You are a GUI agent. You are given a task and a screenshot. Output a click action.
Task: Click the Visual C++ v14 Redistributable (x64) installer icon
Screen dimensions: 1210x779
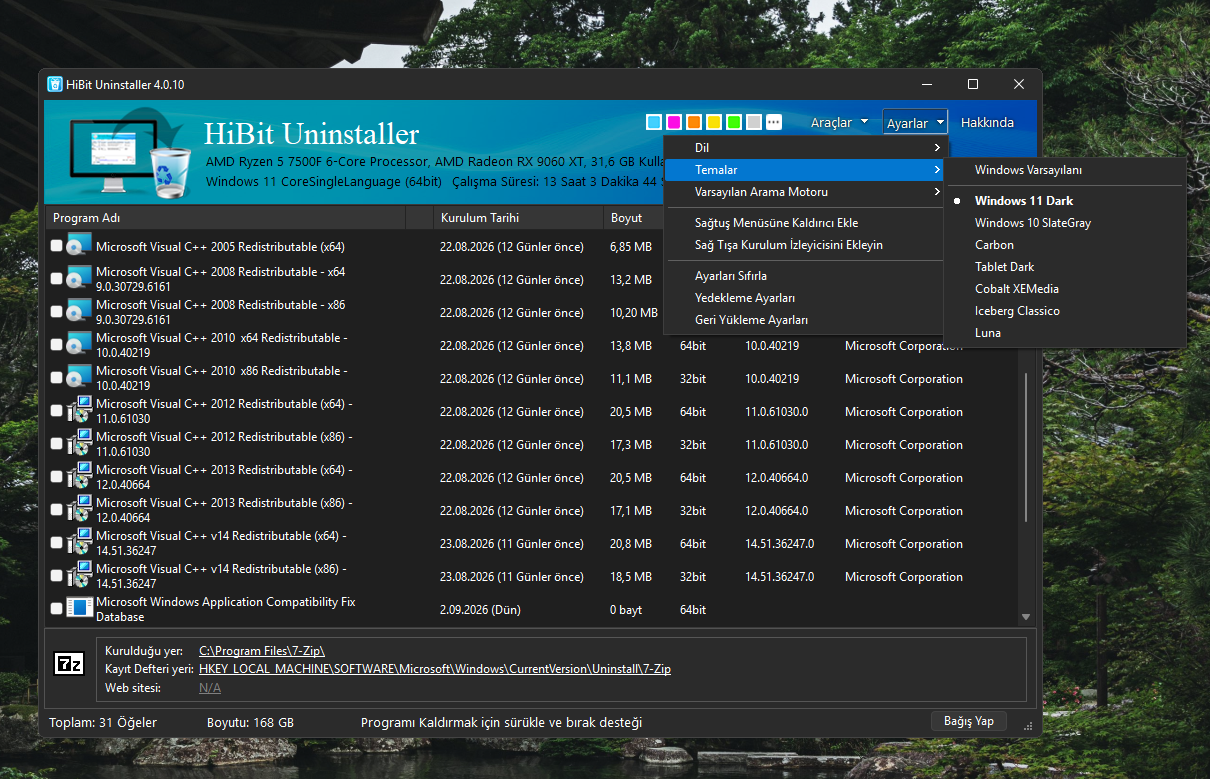[79, 543]
